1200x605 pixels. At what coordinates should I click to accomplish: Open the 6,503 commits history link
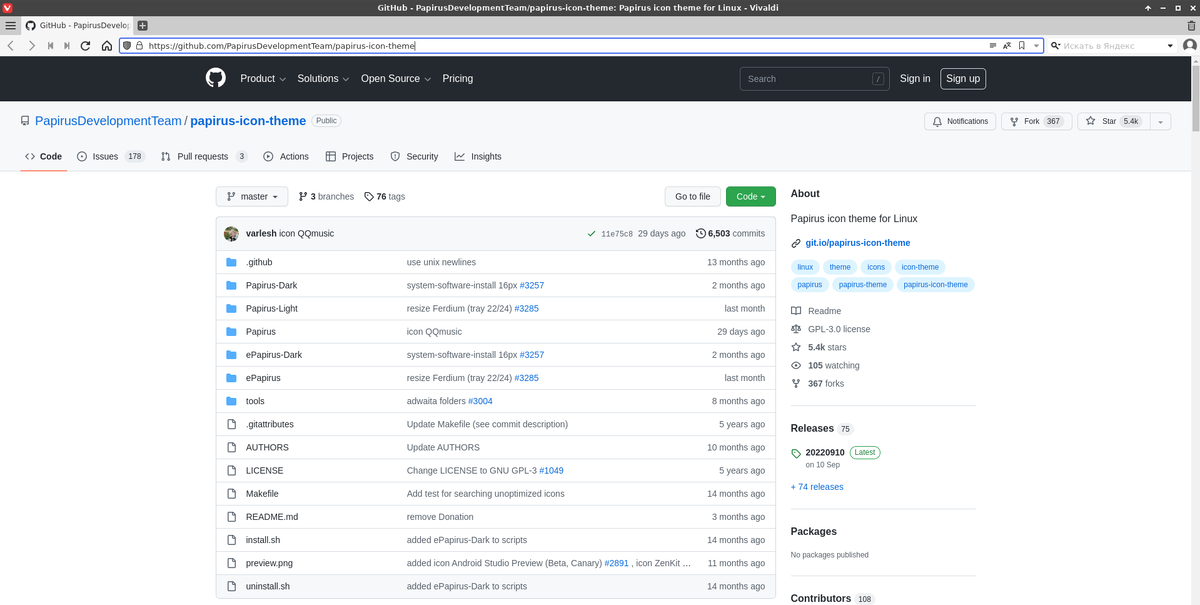click(730, 233)
